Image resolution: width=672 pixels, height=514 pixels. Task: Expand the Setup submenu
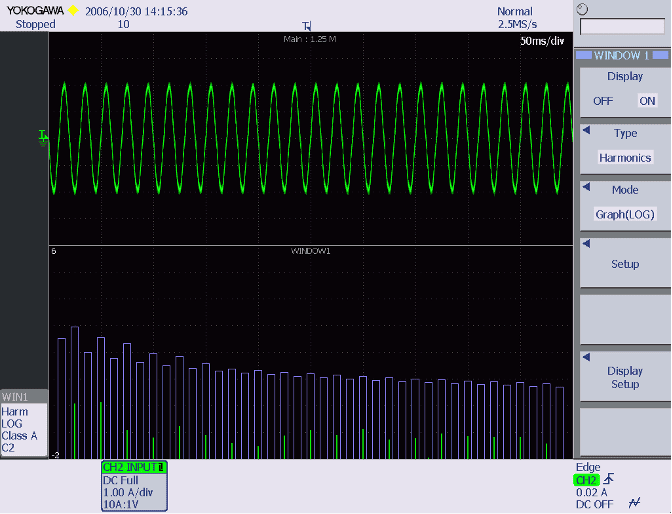click(625, 265)
